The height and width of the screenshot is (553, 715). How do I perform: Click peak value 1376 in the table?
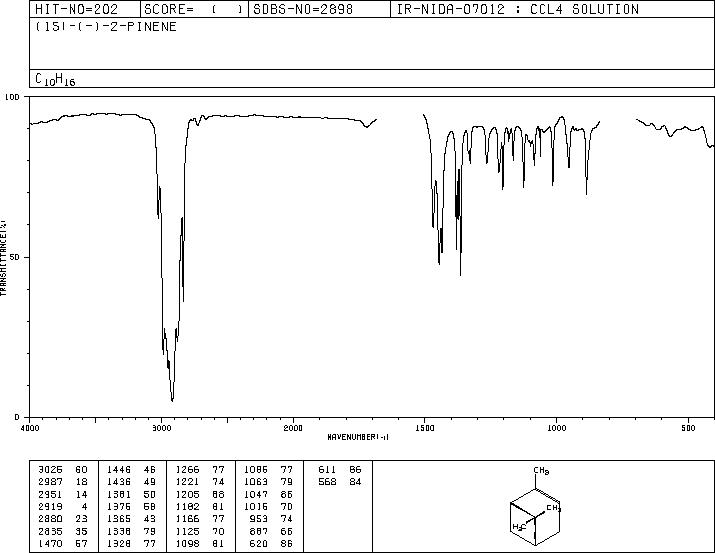pos(119,506)
